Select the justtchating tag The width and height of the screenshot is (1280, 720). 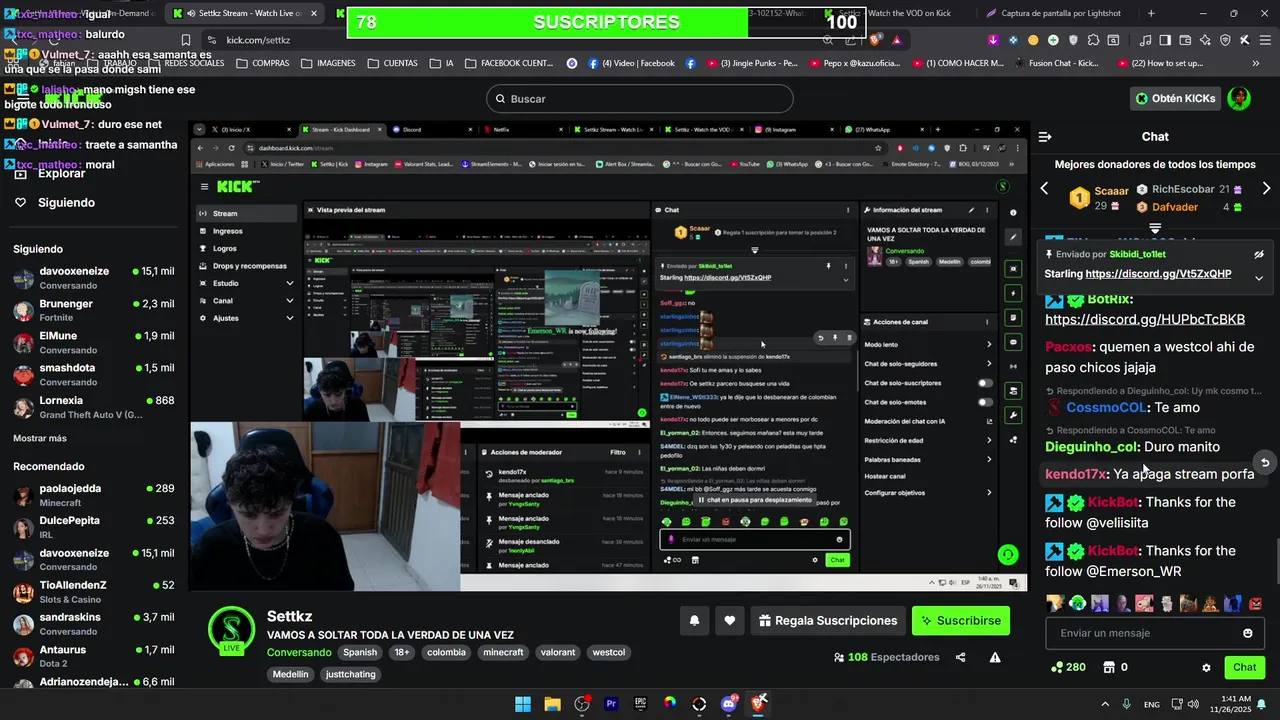click(350, 674)
